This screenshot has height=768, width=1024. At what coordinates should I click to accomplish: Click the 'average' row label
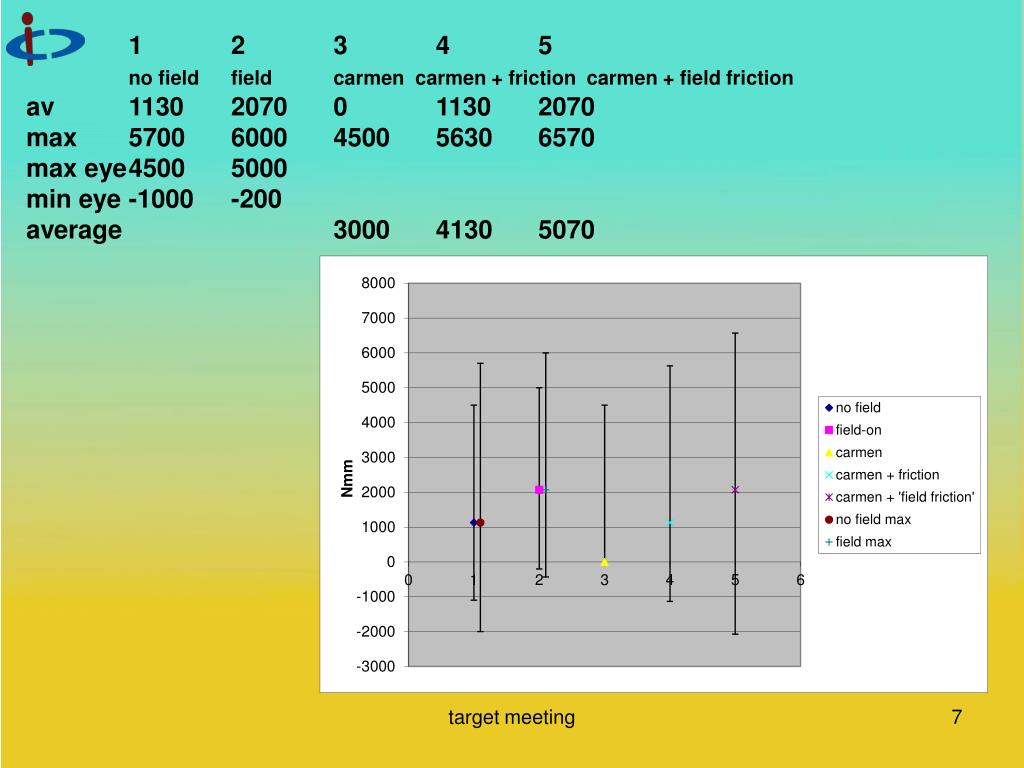pos(74,231)
